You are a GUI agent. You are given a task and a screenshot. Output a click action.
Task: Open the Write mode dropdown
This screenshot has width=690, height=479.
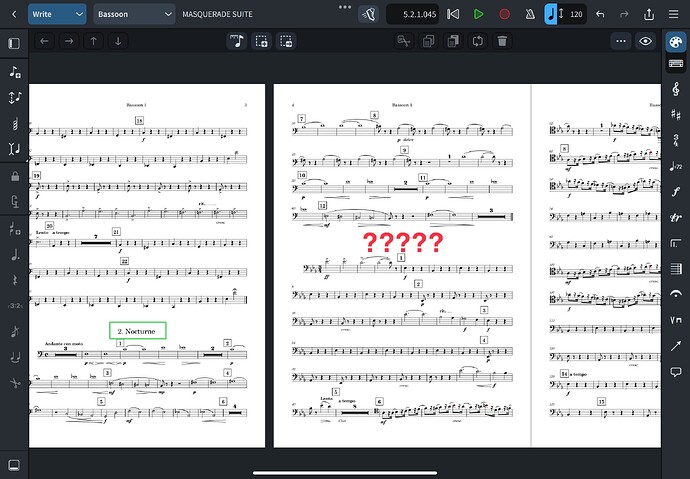(57, 14)
